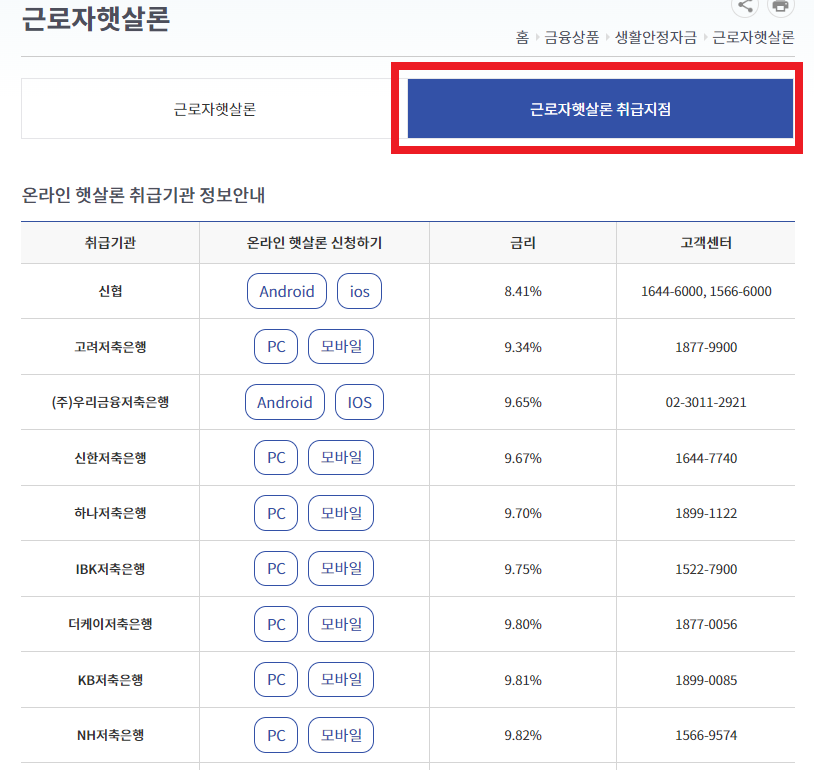Viewport: 814px width, 770px height.
Task: Click the 9.75% interest rate
Action: coord(523,569)
